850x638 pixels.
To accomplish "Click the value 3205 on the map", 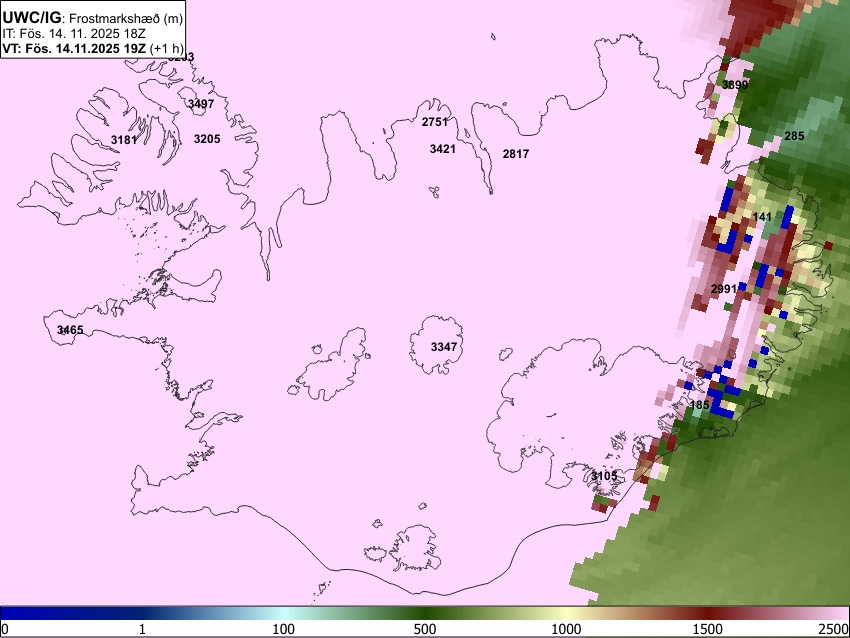I will coord(207,139).
